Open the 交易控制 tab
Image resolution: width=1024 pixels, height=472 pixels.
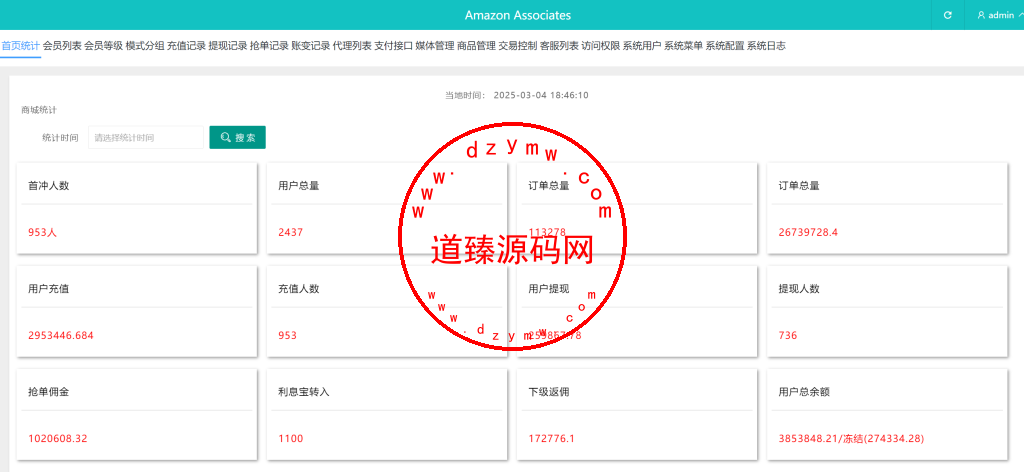pos(518,46)
